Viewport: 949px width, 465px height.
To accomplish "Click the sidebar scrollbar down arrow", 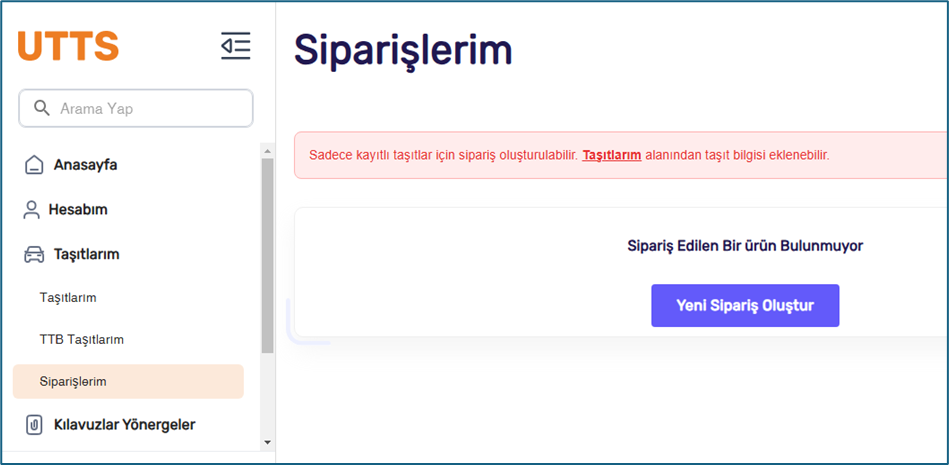I will 268,443.
